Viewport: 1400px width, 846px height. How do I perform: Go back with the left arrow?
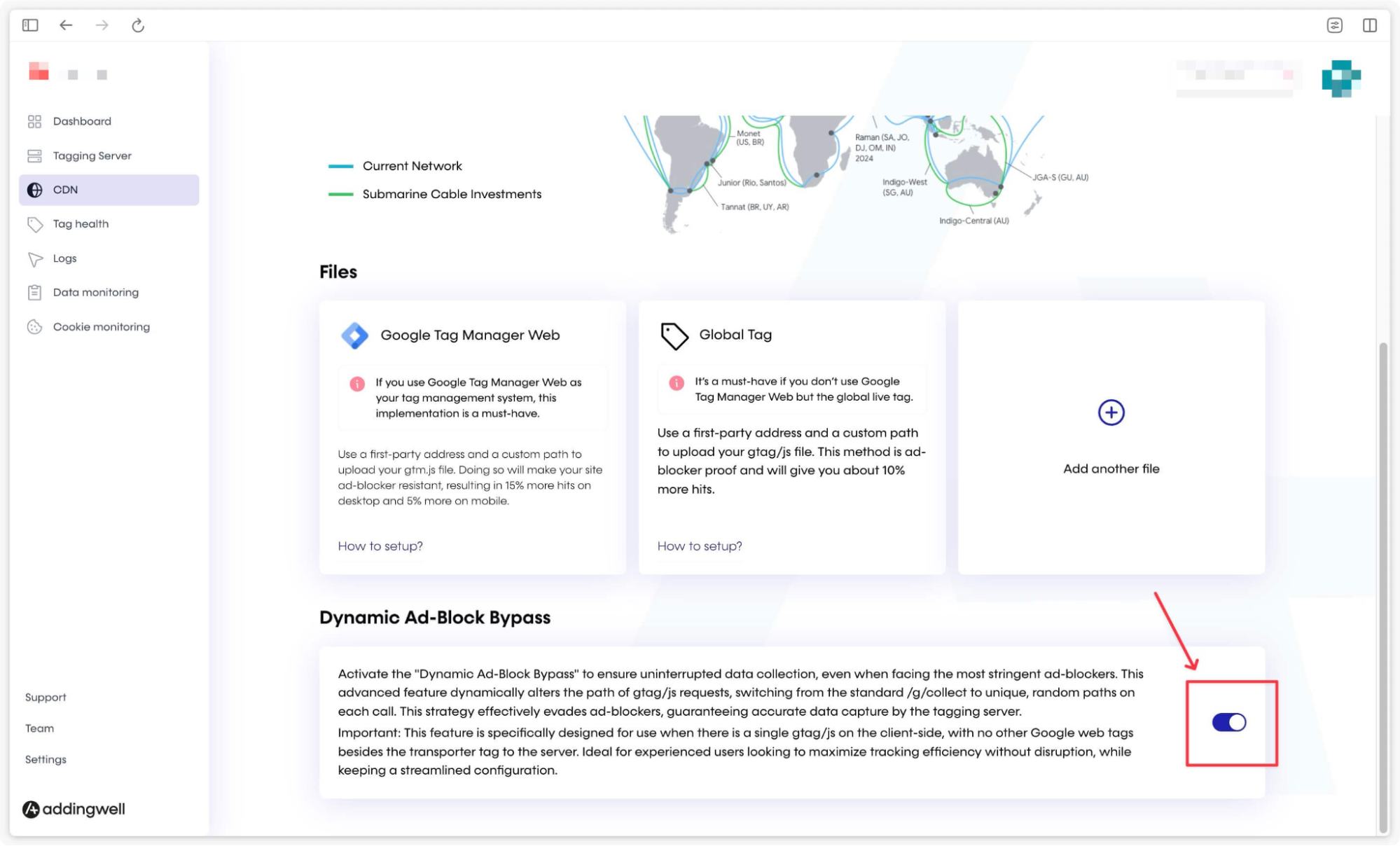click(66, 25)
